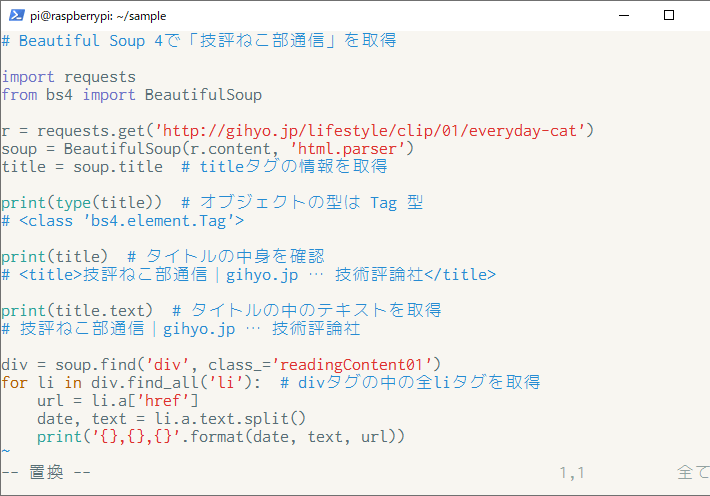710x496 pixels.
Task: Click the 'html.parser' string
Action: click(x=347, y=149)
